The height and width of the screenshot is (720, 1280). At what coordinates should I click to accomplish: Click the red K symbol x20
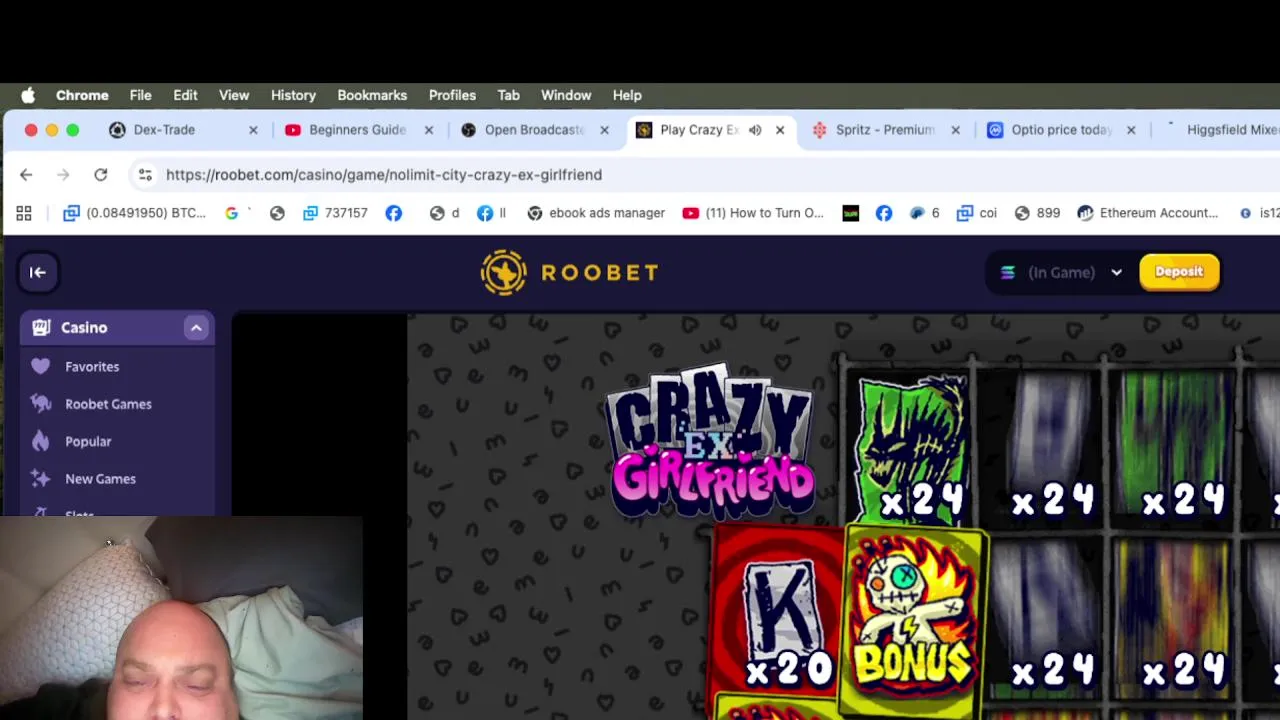click(x=780, y=610)
